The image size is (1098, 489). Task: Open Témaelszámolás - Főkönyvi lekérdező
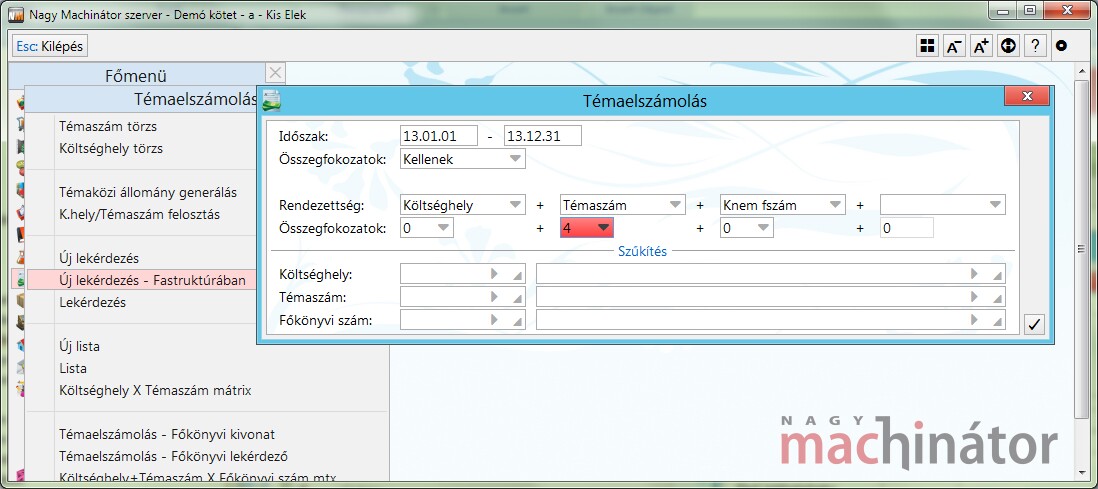(174, 456)
